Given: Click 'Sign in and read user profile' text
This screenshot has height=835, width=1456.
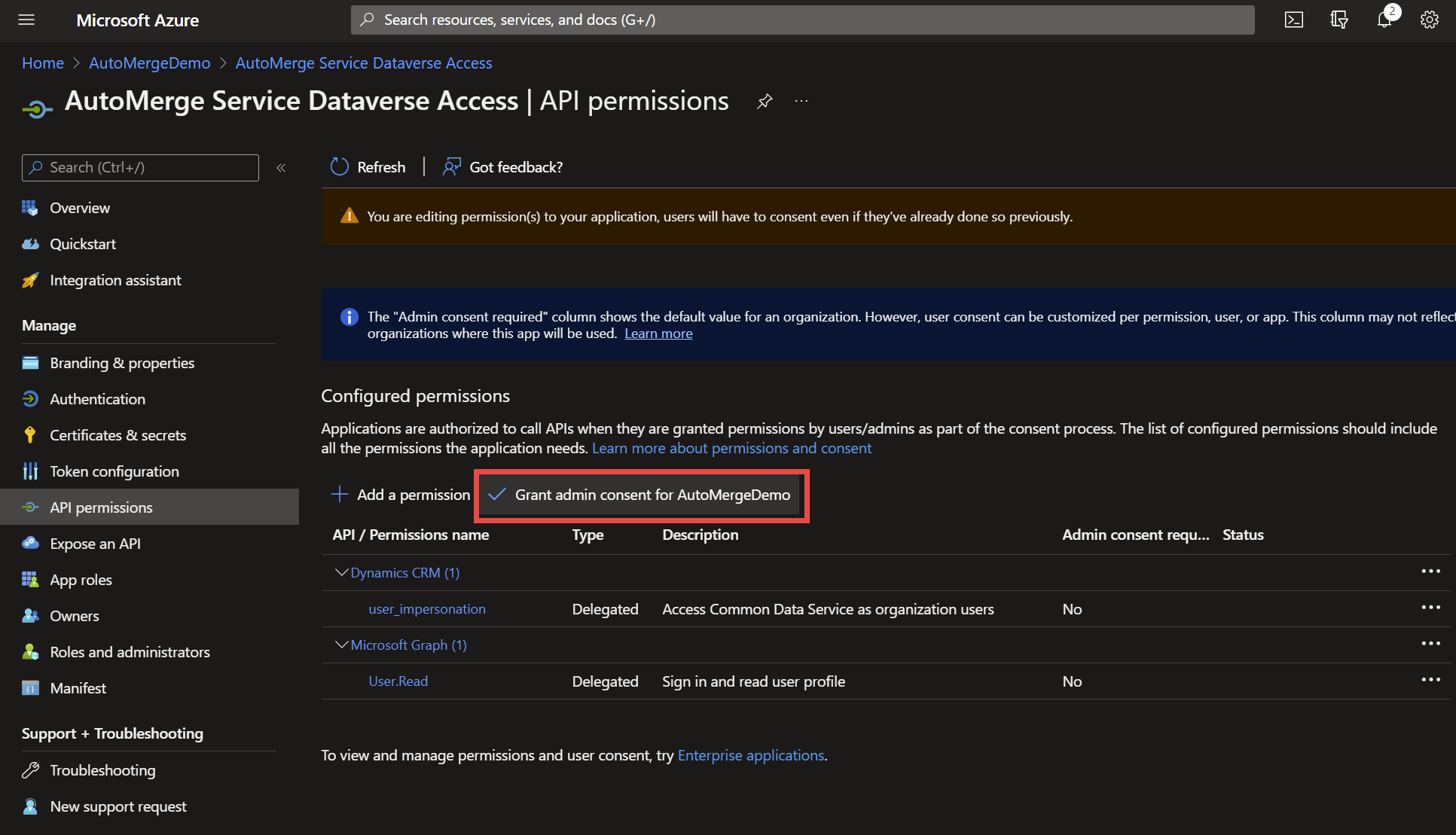Looking at the screenshot, I should (753, 681).
